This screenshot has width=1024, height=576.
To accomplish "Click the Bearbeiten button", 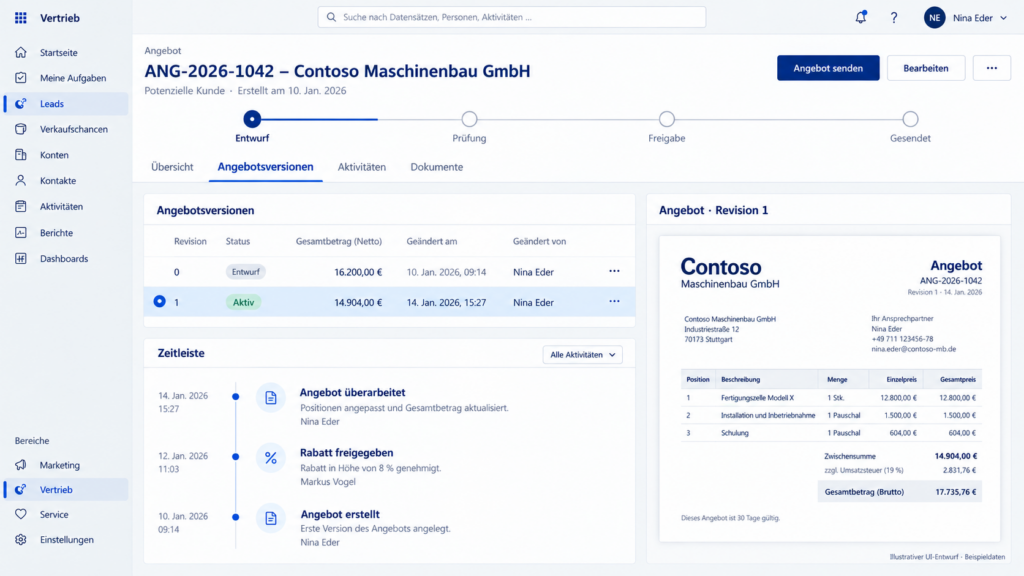I will 925,68.
